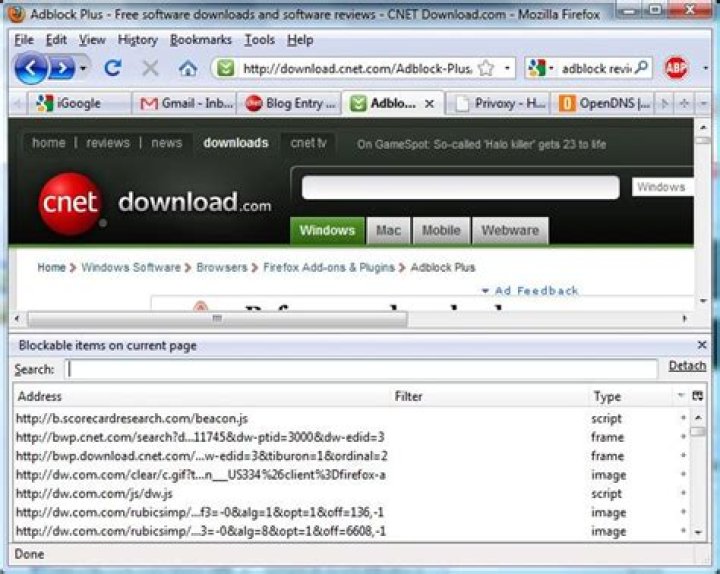Viewport: 720px width, 574px height.
Task: Select the bwp.cnet.com search frame row
Action: click(x=351, y=437)
